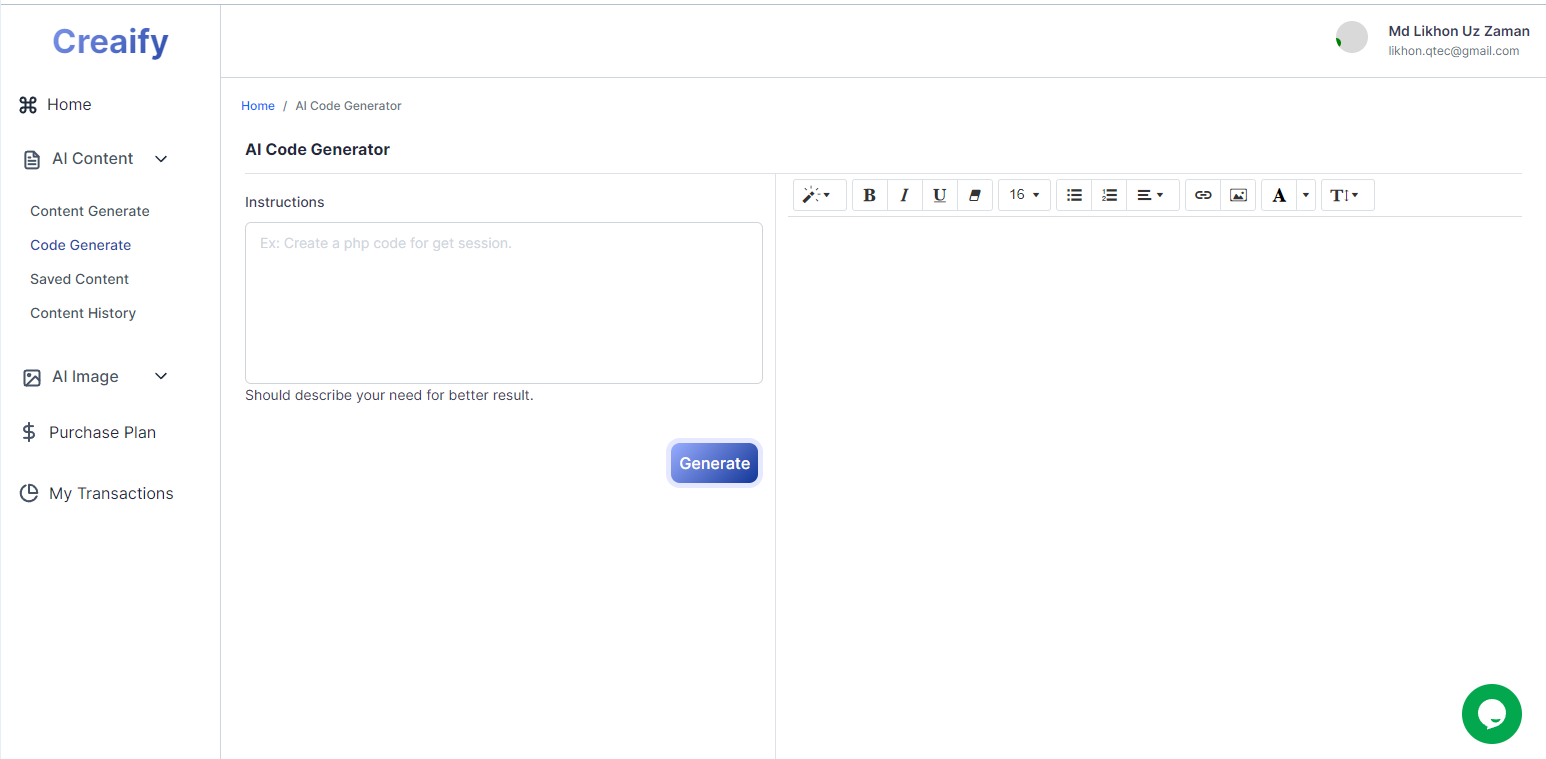This screenshot has width=1546, height=759.
Task: Click the Generate button
Action: point(714,463)
